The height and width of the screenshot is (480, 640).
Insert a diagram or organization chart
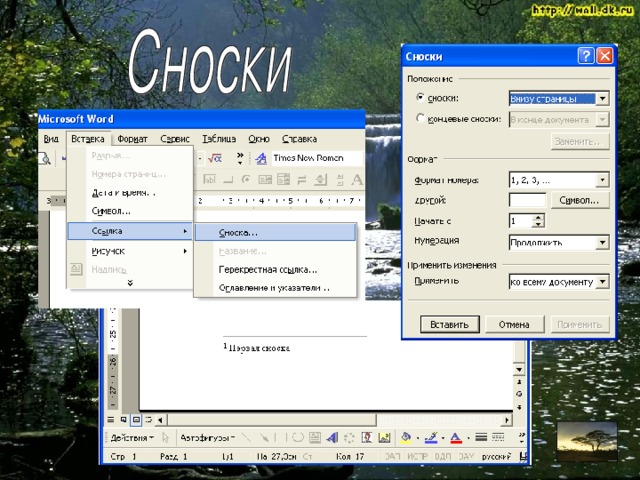pos(349,438)
